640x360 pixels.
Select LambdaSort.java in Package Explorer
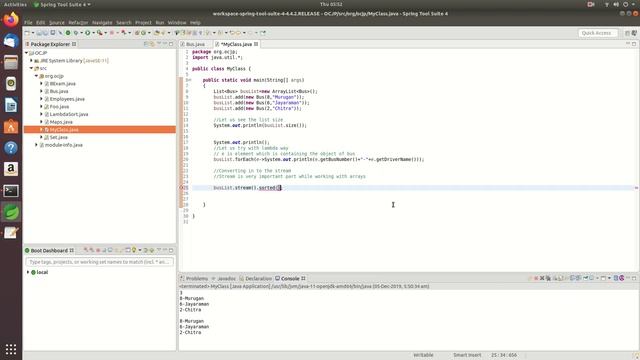tap(69, 114)
